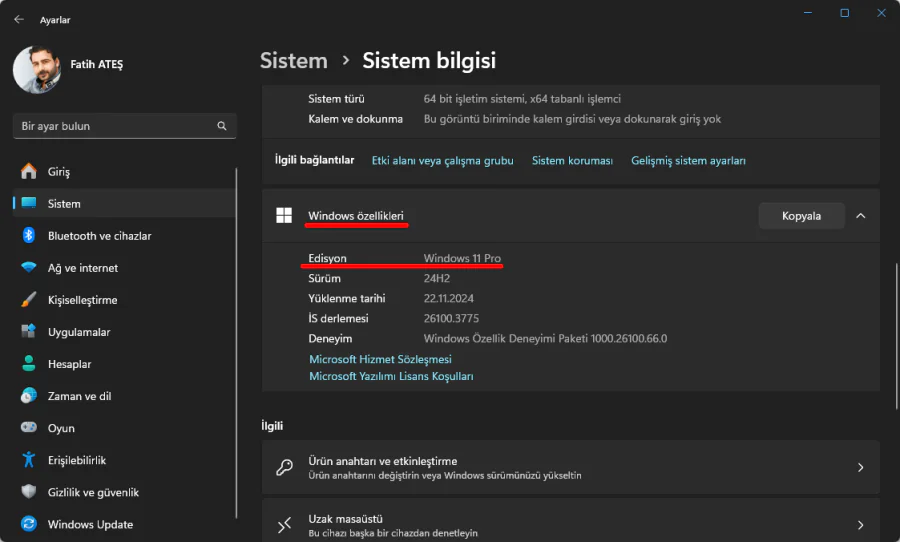Click the Erişilebilirlik figure icon
The height and width of the screenshot is (542, 900).
click(29, 460)
